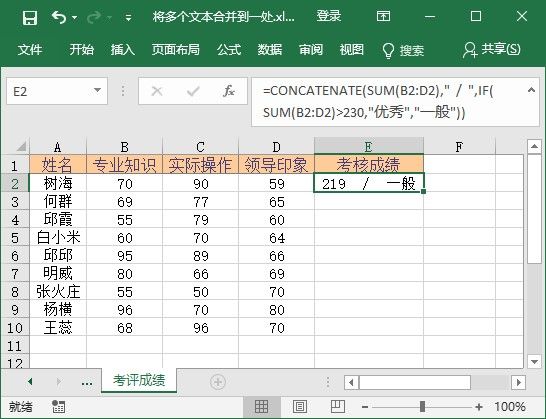Open the 页面布局 ribbon tab
The width and height of the screenshot is (546, 419).
coord(176,49)
